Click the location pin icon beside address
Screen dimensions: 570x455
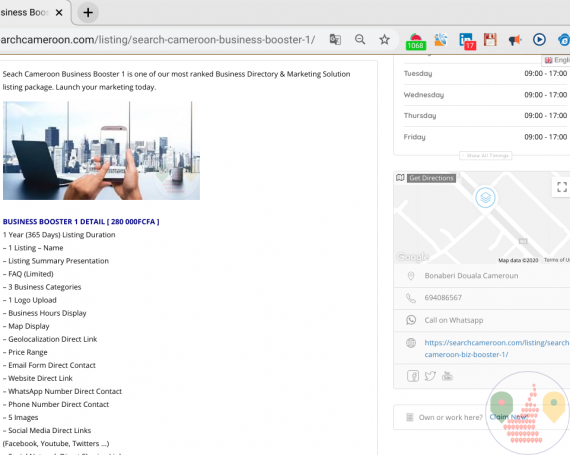point(411,276)
